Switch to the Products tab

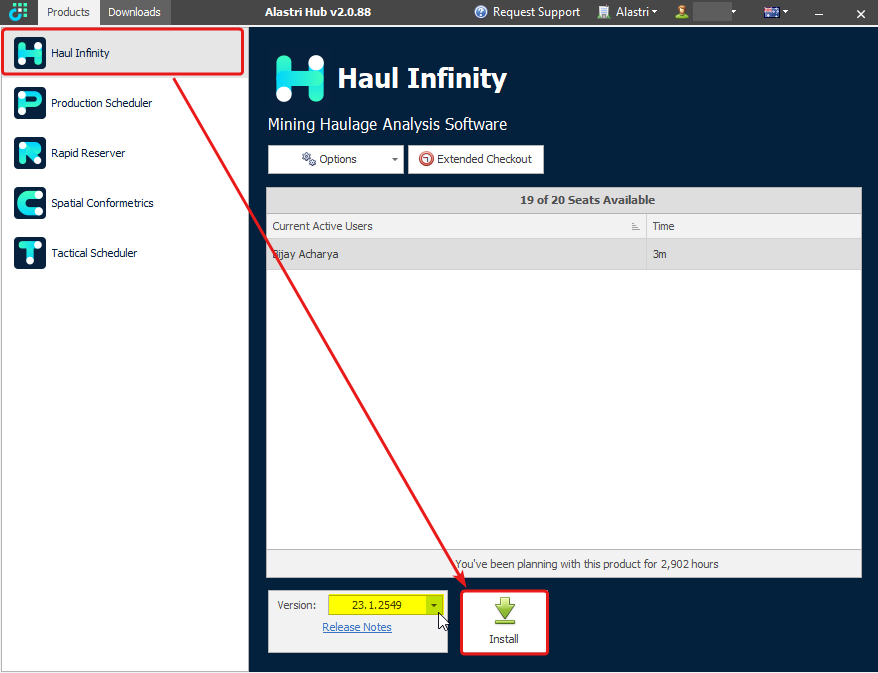coord(68,12)
